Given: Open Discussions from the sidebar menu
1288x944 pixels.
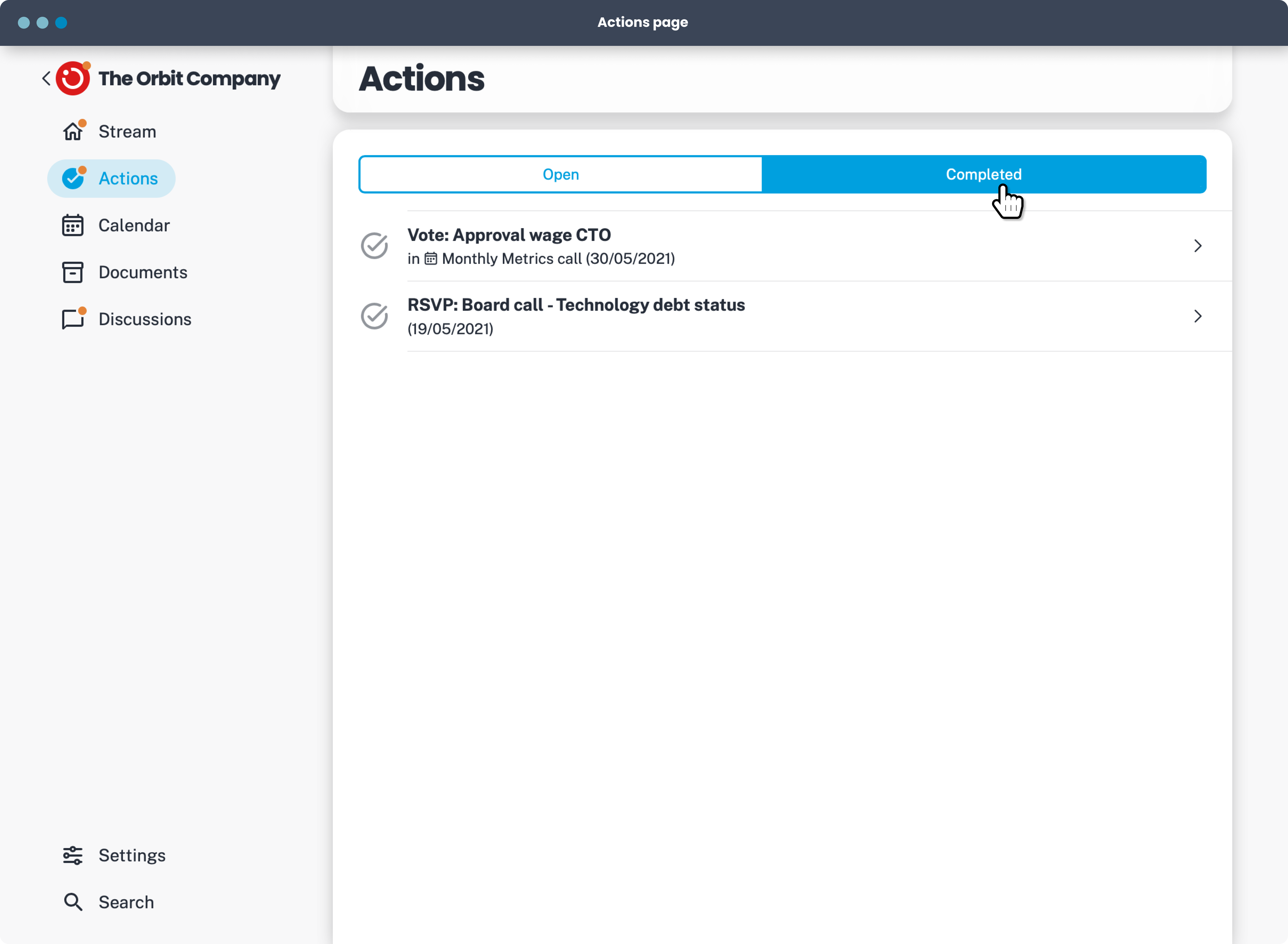Looking at the screenshot, I should pos(145,319).
